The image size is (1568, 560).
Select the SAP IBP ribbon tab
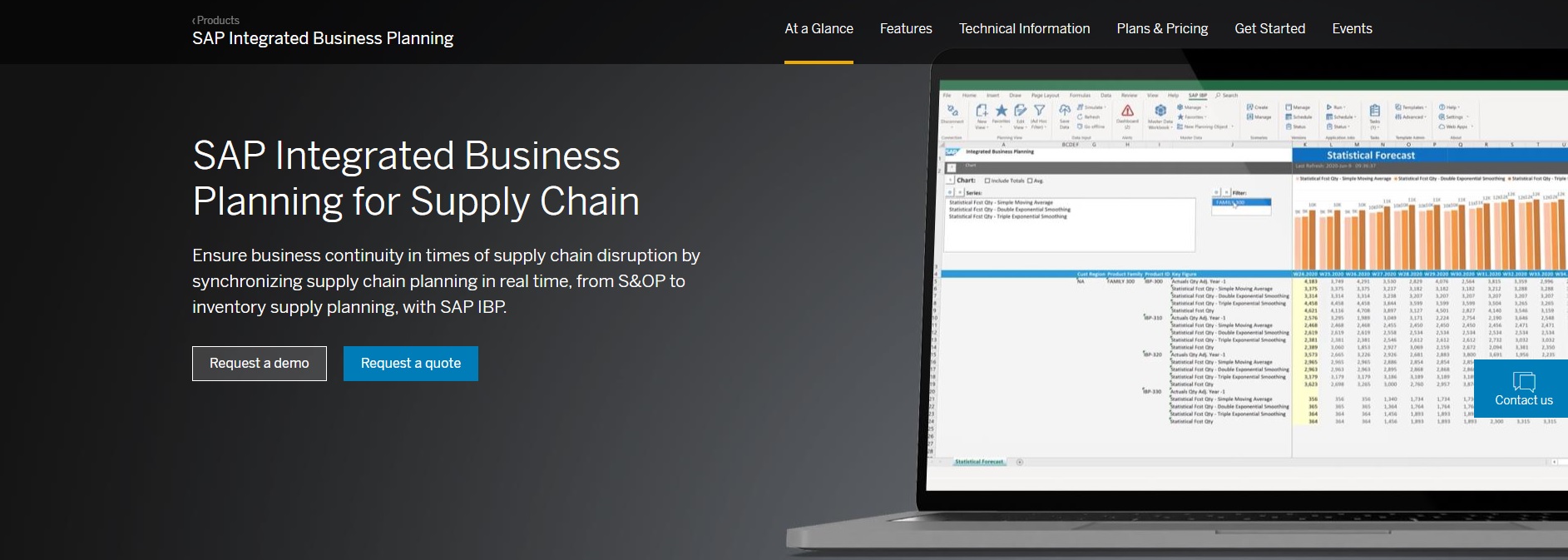click(x=1198, y=96)
